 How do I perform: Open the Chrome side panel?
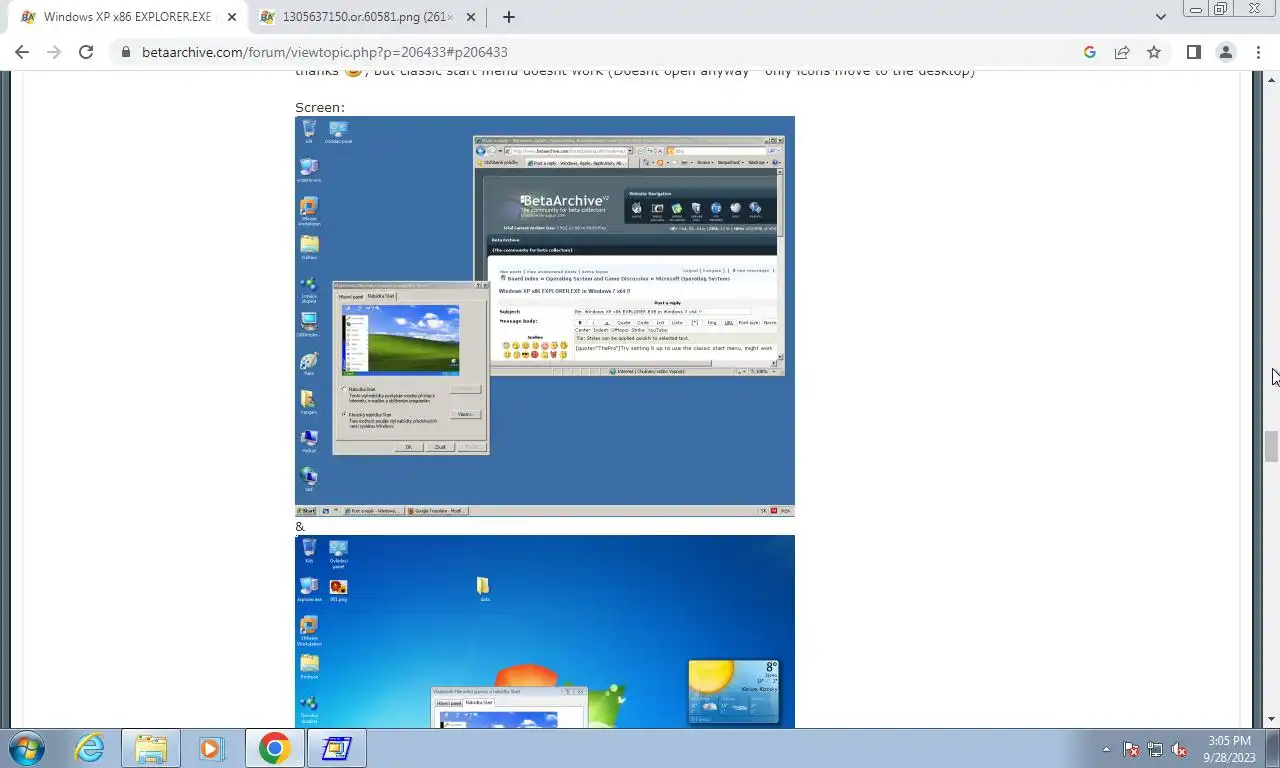tap(1193, 52)
